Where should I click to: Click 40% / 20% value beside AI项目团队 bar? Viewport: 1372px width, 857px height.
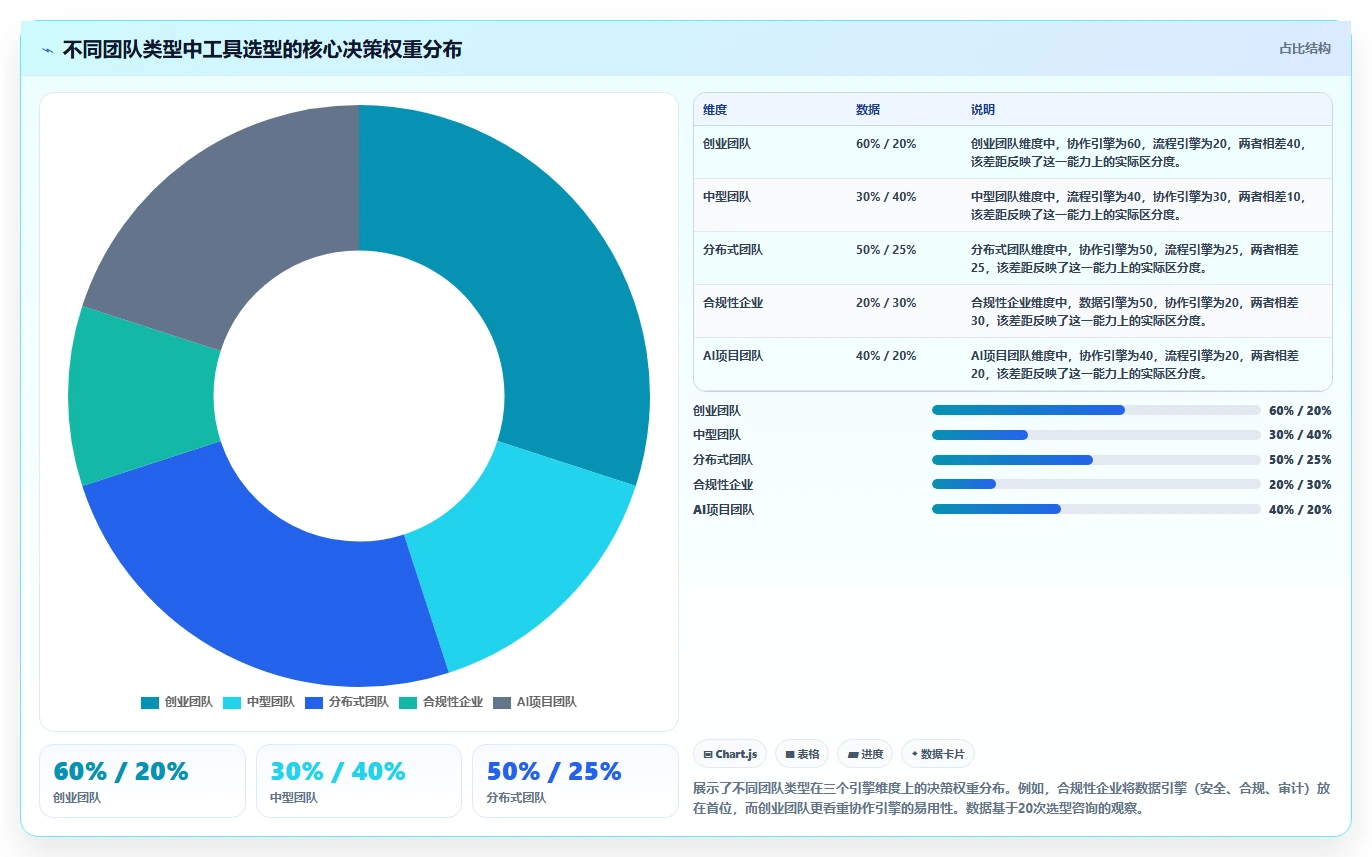click(1300, 510)
